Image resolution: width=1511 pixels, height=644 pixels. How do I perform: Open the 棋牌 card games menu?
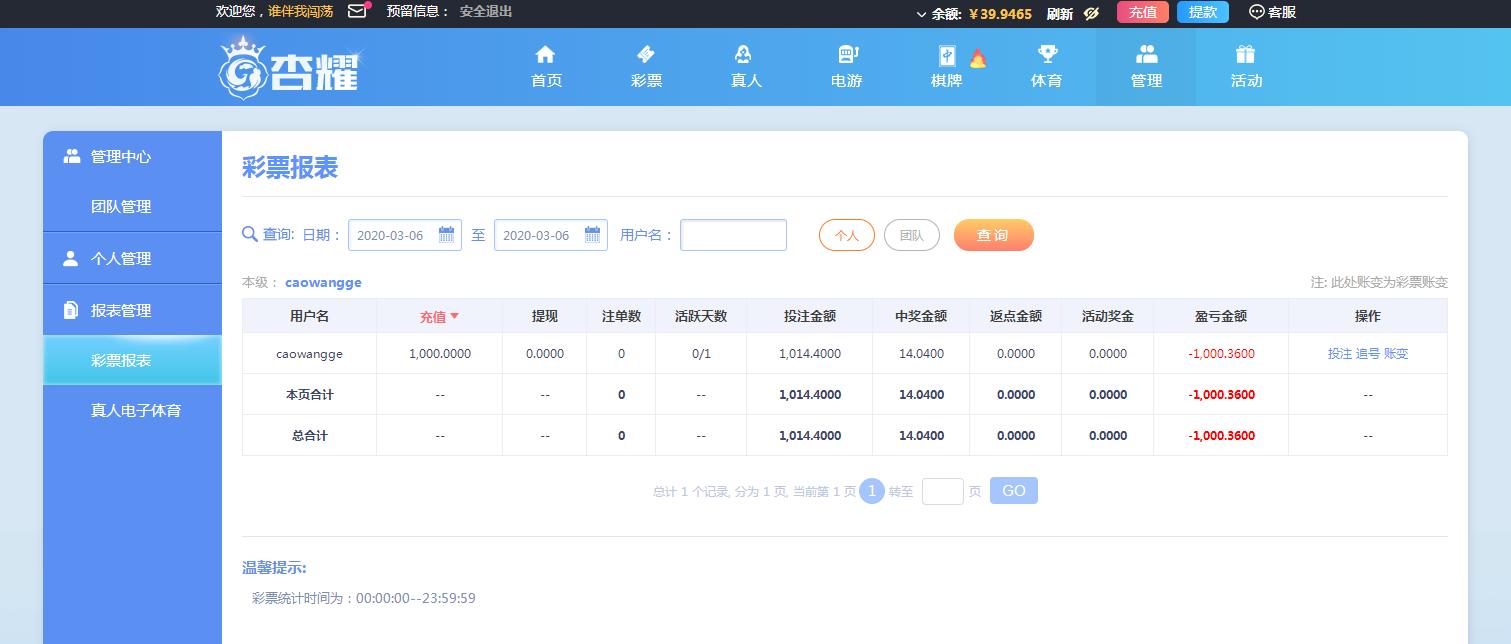(x=946, y=67)
